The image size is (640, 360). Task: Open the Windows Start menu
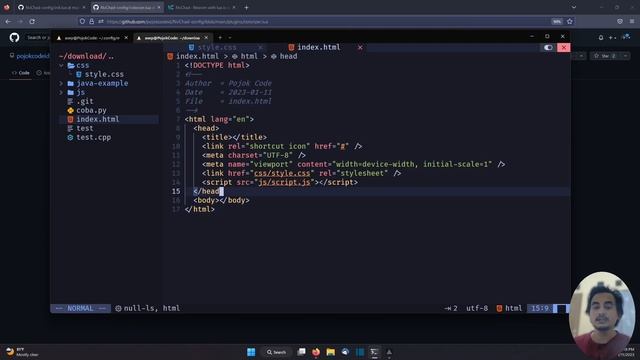(x=251, y=352)
